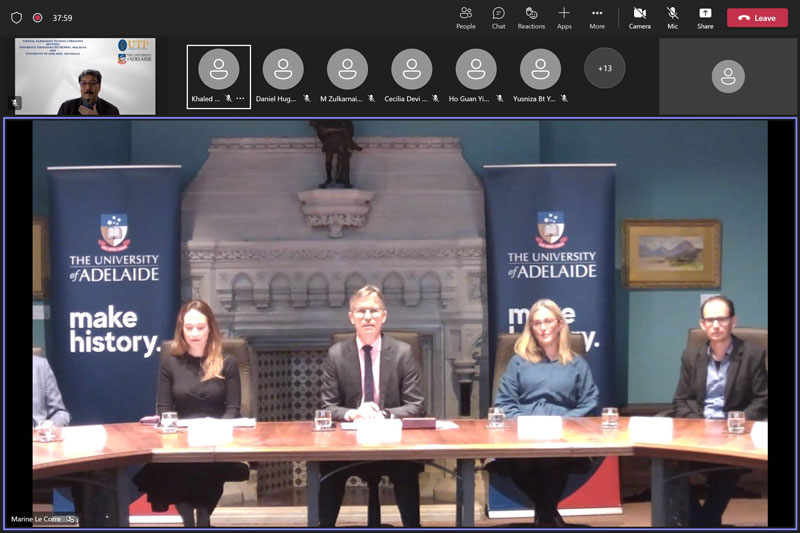
Task: Click the recording indicator icon
Action: coord(37,18)
